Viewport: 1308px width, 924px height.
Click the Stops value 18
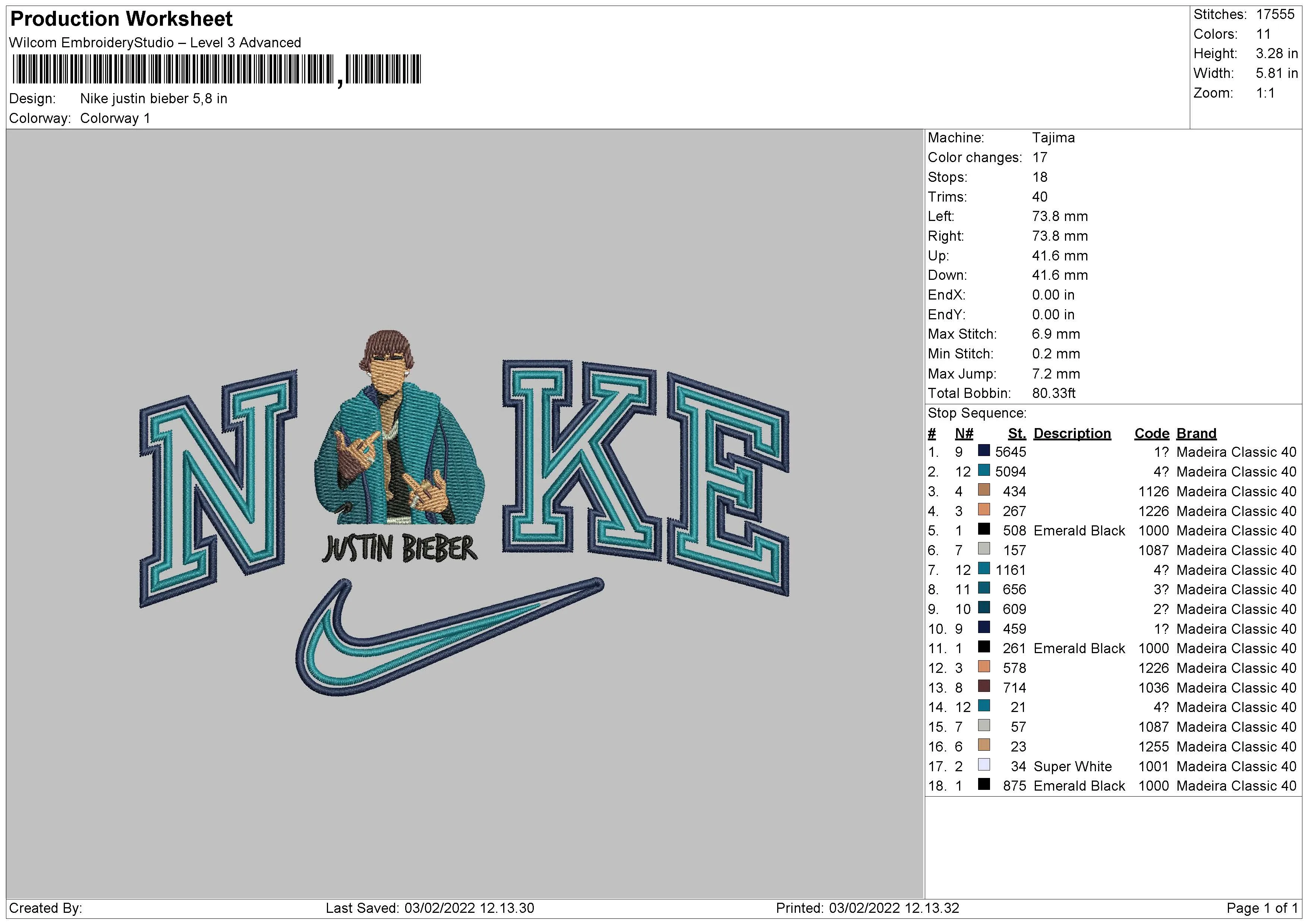click(1040, 177)
